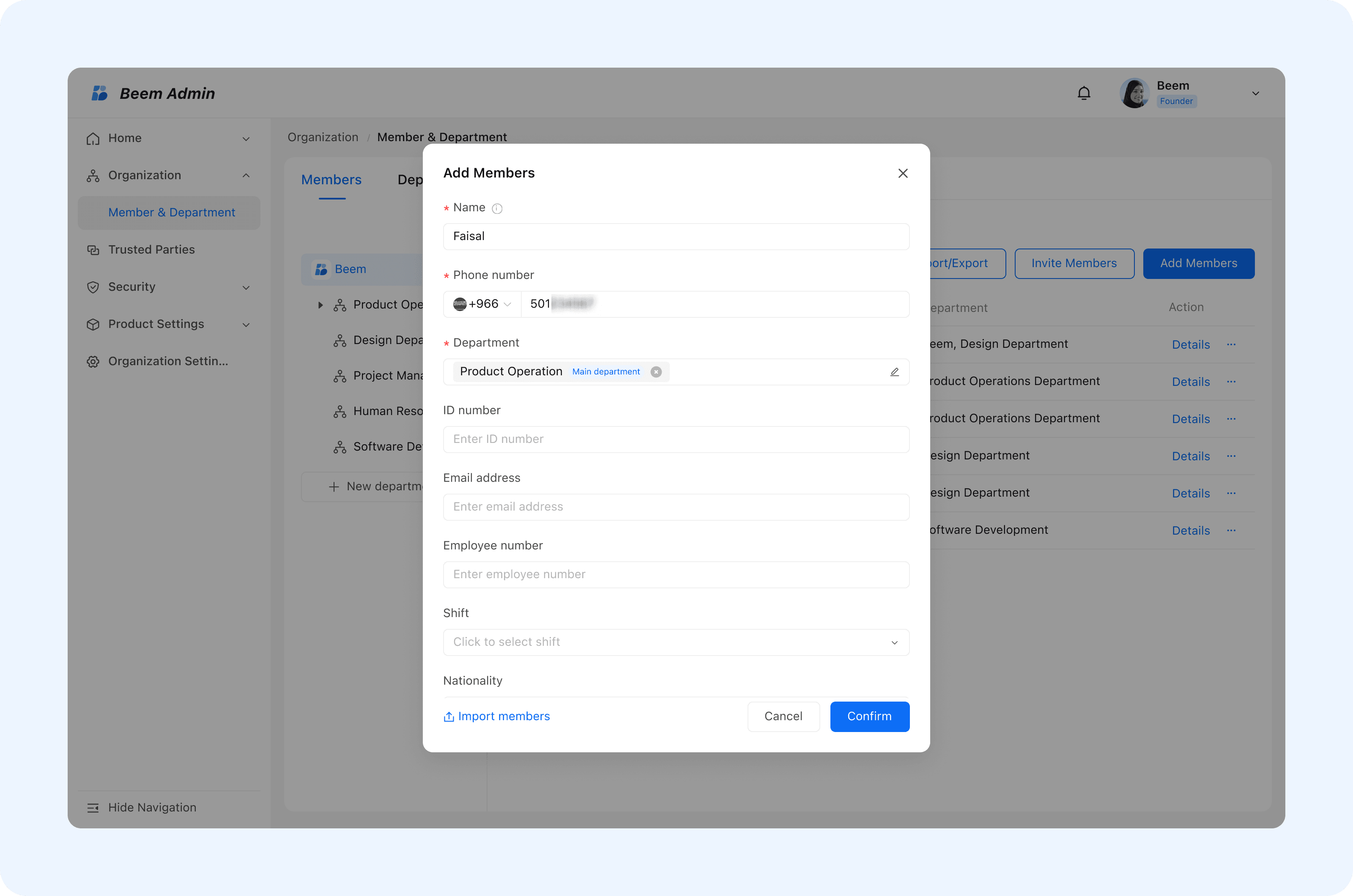The image size is (1353, 896).
Task: Close the Add Members dialog
Action: tap(903, 173)
